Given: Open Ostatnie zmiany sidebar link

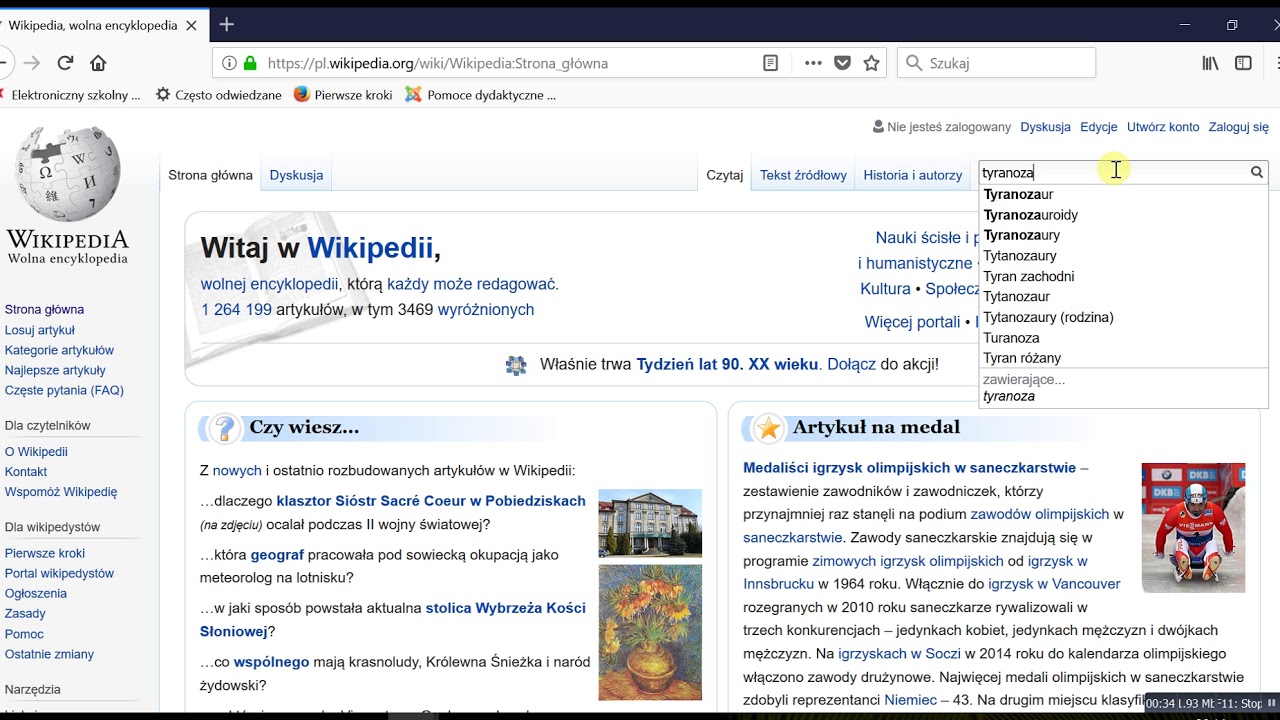Looking at the screenshot, I should point(49,654).
